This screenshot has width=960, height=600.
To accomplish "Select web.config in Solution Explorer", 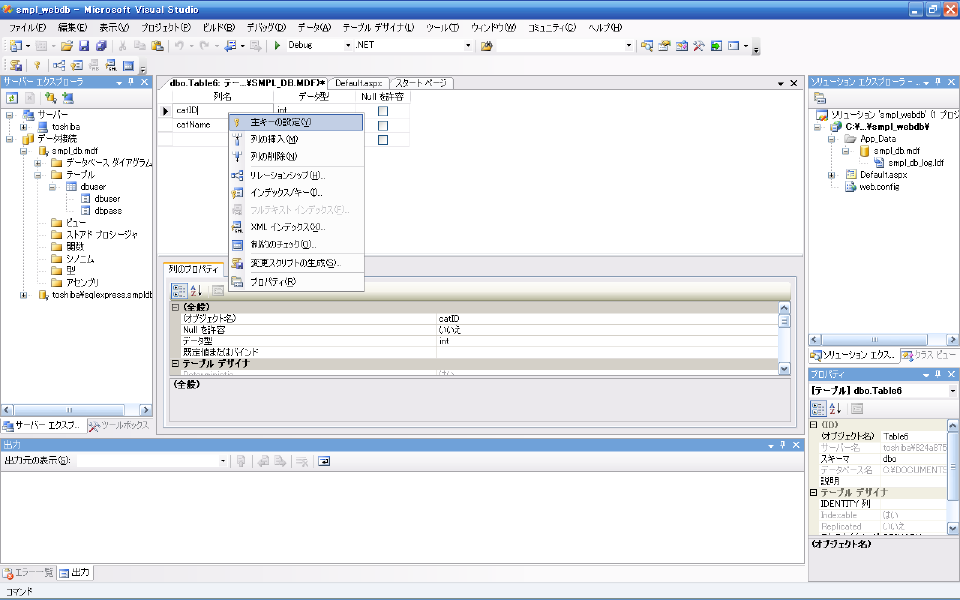I will [x=879, y=187].
